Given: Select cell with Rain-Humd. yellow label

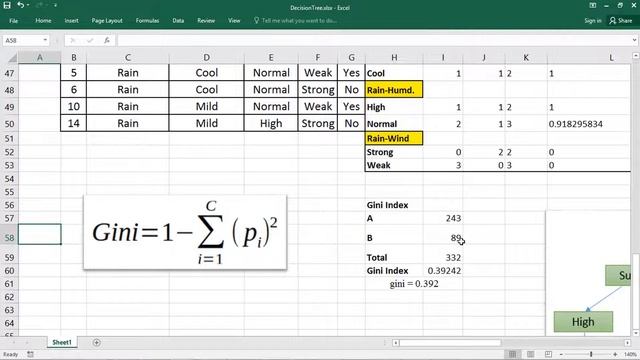Looking at the screenshot, I should tap(394, 90).
